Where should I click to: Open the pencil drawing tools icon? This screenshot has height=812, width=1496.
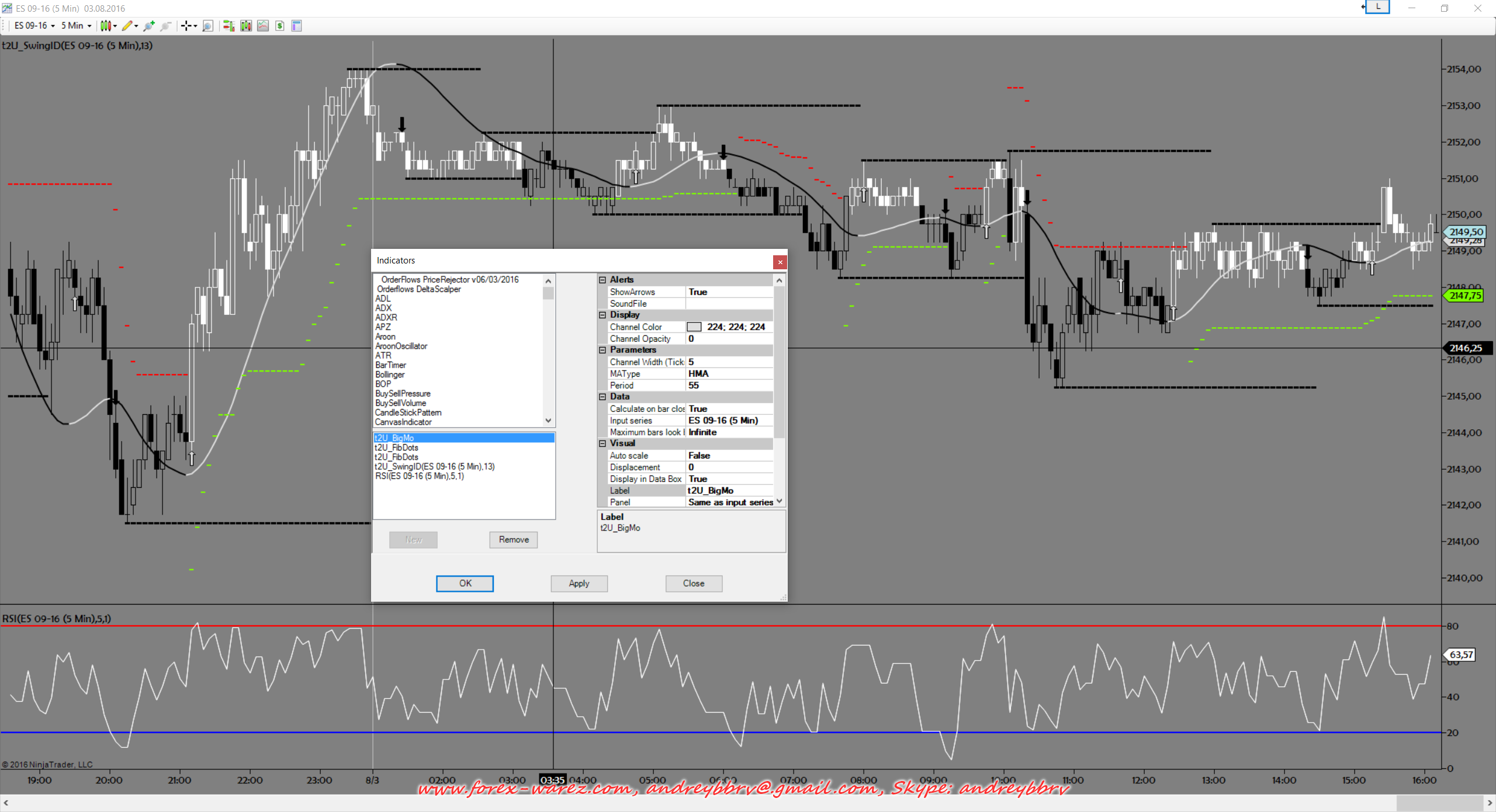[127, 26]
